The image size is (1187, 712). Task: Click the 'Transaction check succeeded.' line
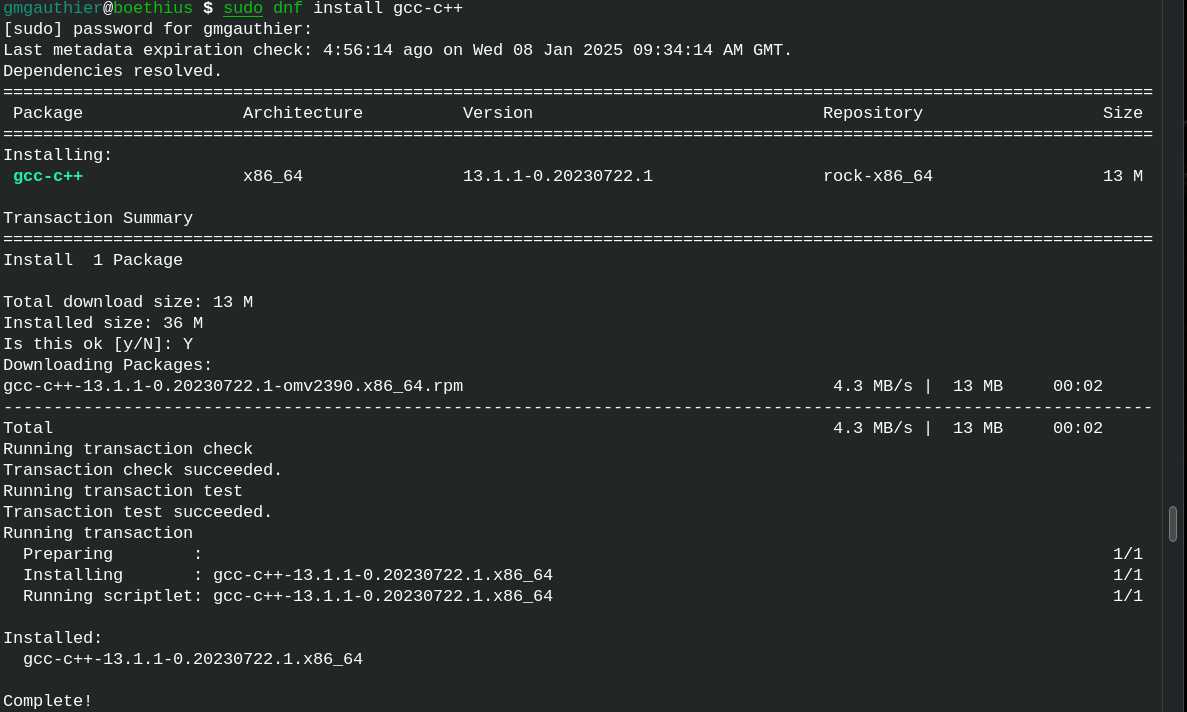[142, 470]
